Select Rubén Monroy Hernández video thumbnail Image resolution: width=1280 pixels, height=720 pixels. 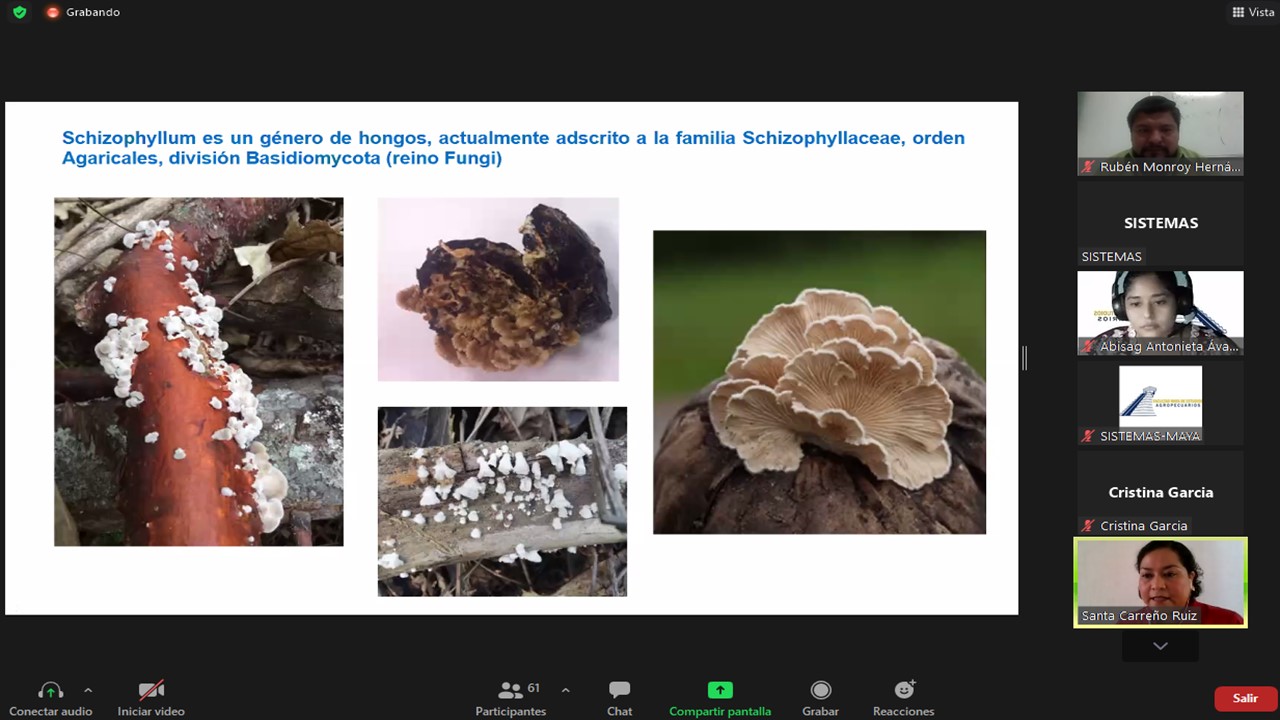coord(1160,133)
